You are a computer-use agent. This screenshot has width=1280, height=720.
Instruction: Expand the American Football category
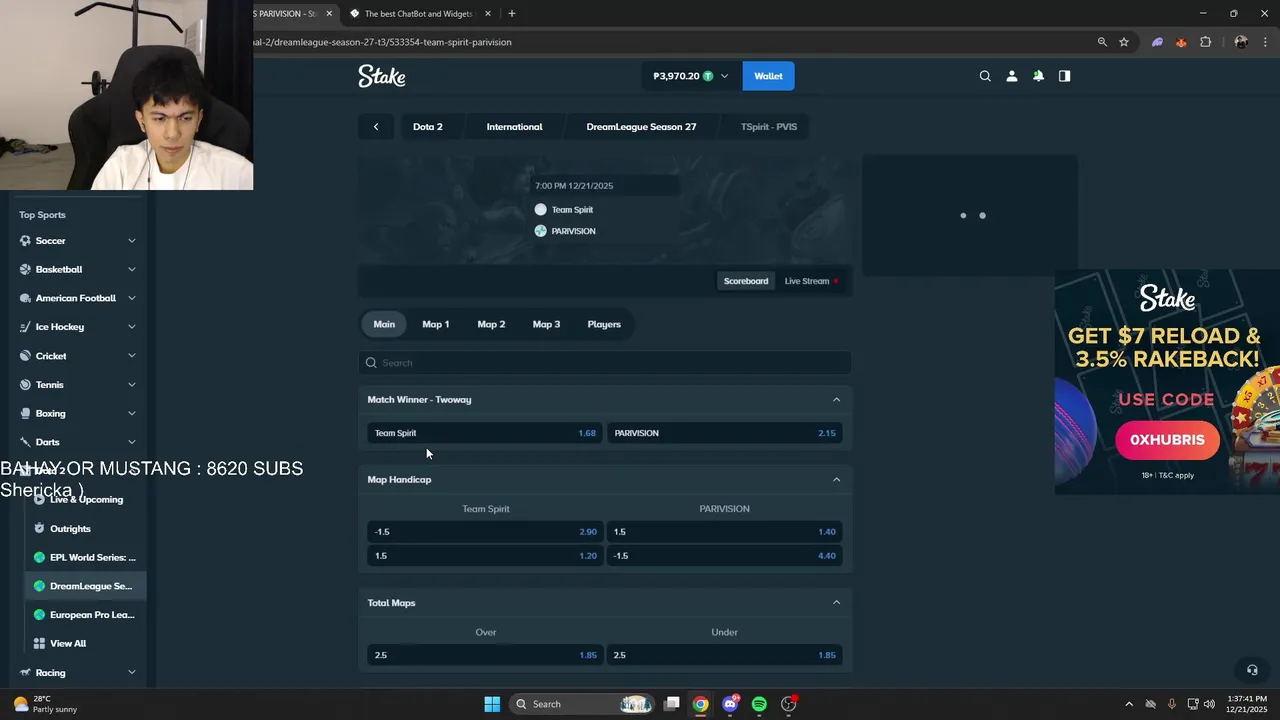coord(131,298)
